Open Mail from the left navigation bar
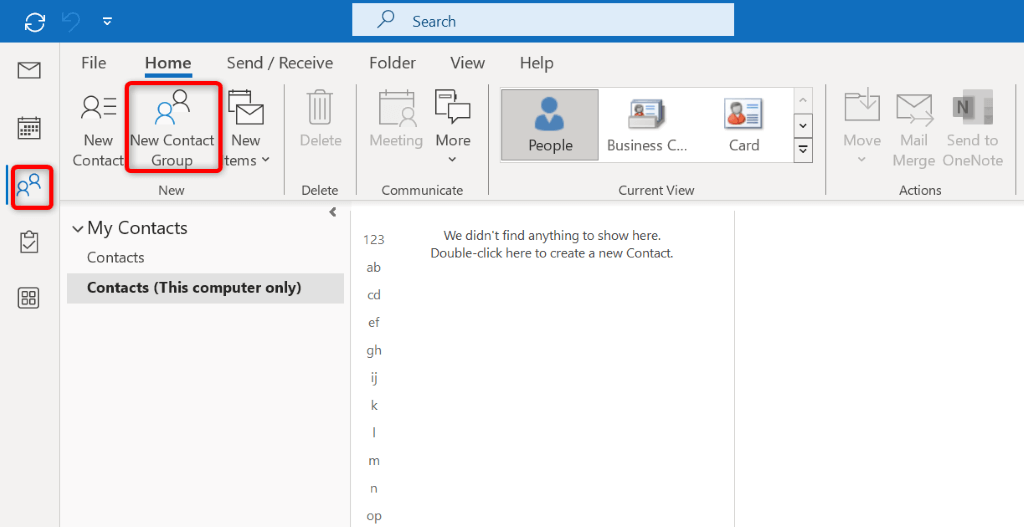The image size is (1024, 527). (x=29, y=70)
